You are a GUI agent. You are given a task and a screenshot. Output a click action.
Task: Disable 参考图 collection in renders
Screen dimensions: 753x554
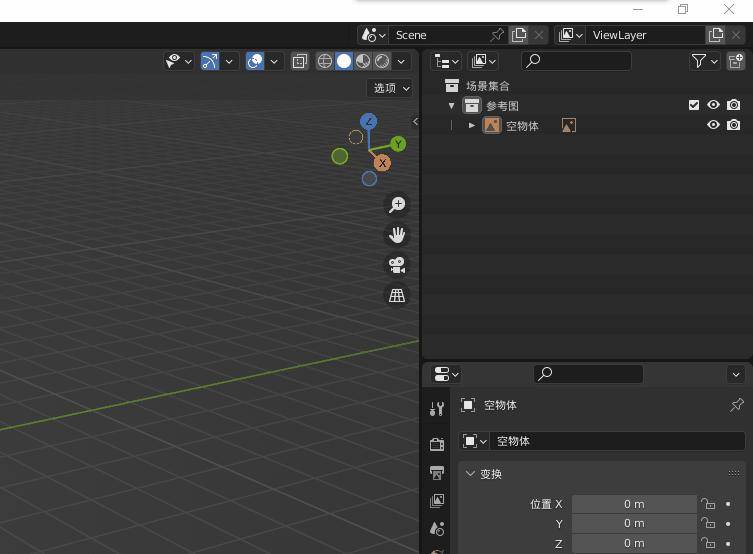(733, 105)
